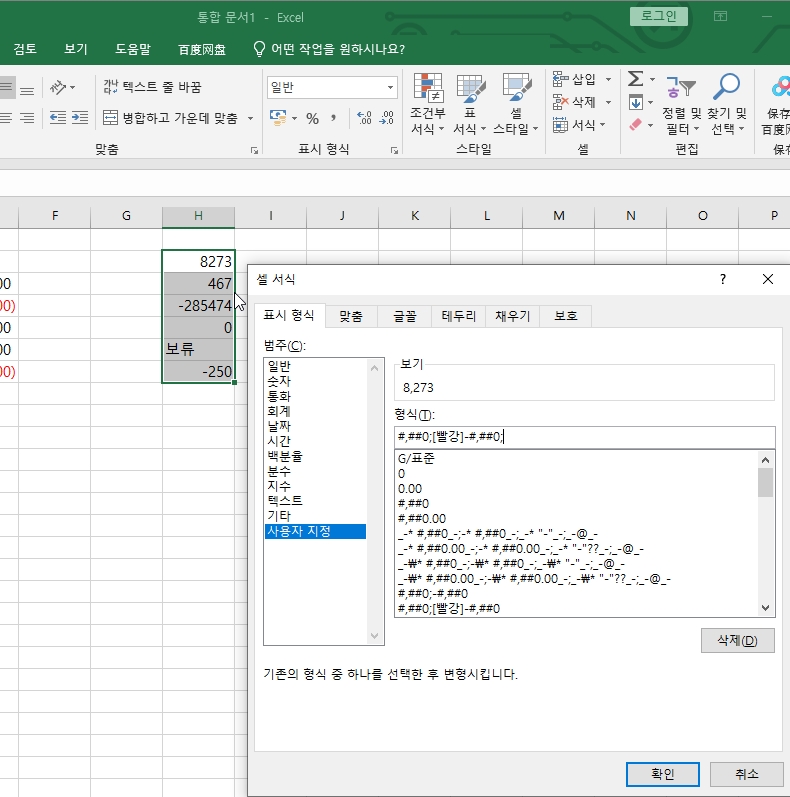Viewport: 790px width, 797px height.
Task: Select the 숫자 category
Action: pyautogui.click(x=315, y=381)
